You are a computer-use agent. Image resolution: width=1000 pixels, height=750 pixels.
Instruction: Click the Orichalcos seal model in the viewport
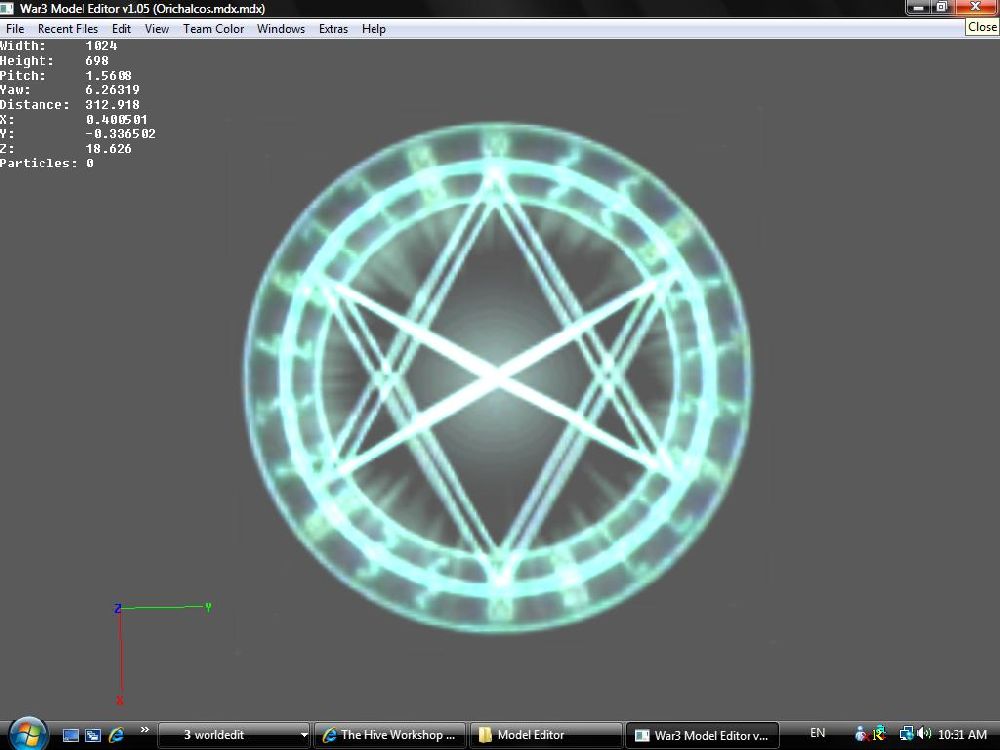[x=499, y=378]
